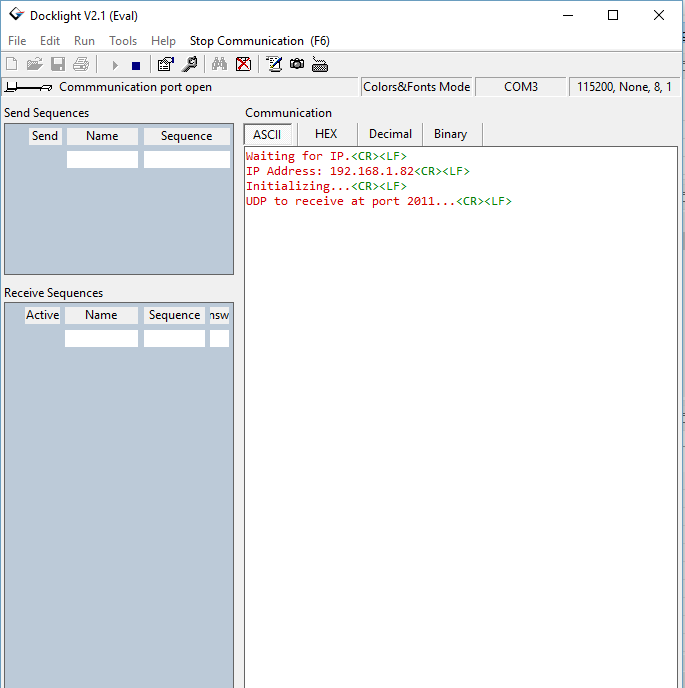
Task: Close the Docklight window
Action: tap(659, 15)
